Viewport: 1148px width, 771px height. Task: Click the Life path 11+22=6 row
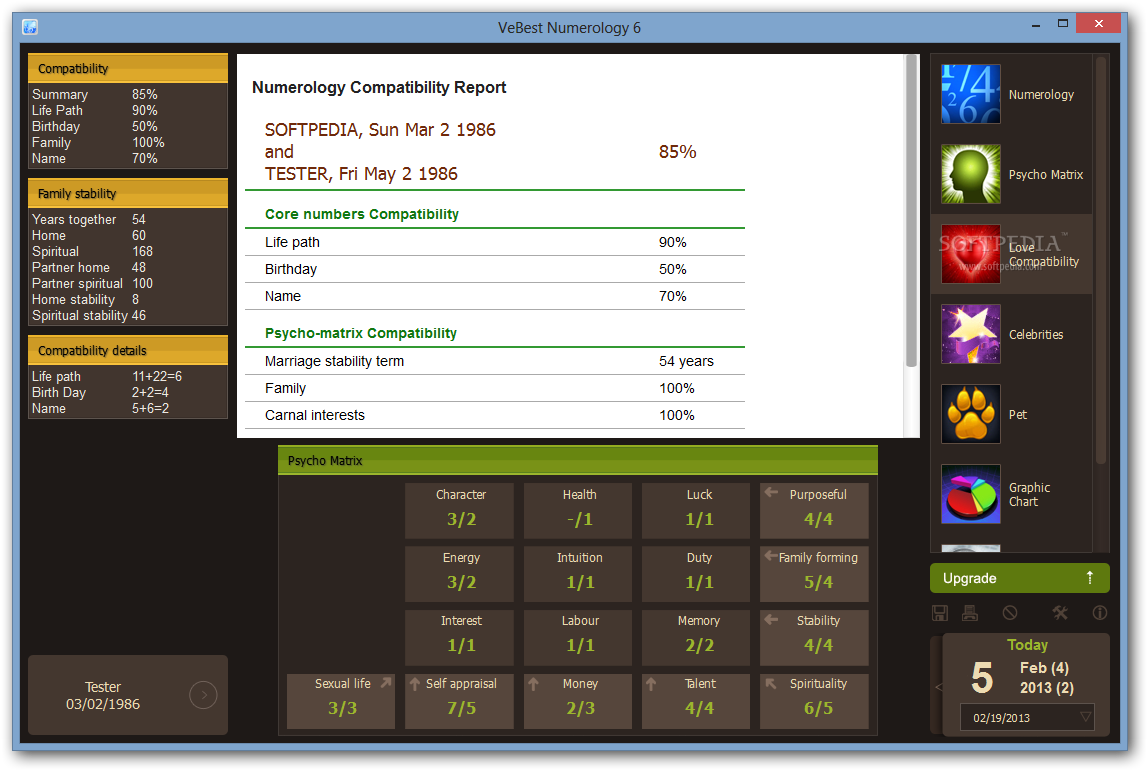pyautogui.click(x=128, y=376)
